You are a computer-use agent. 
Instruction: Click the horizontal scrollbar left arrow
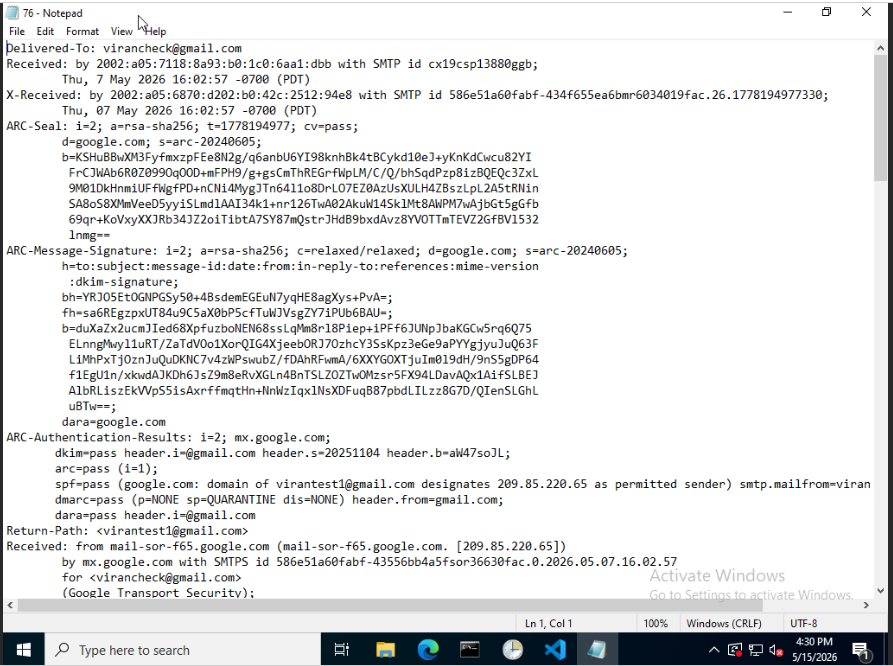click(10, 605)
